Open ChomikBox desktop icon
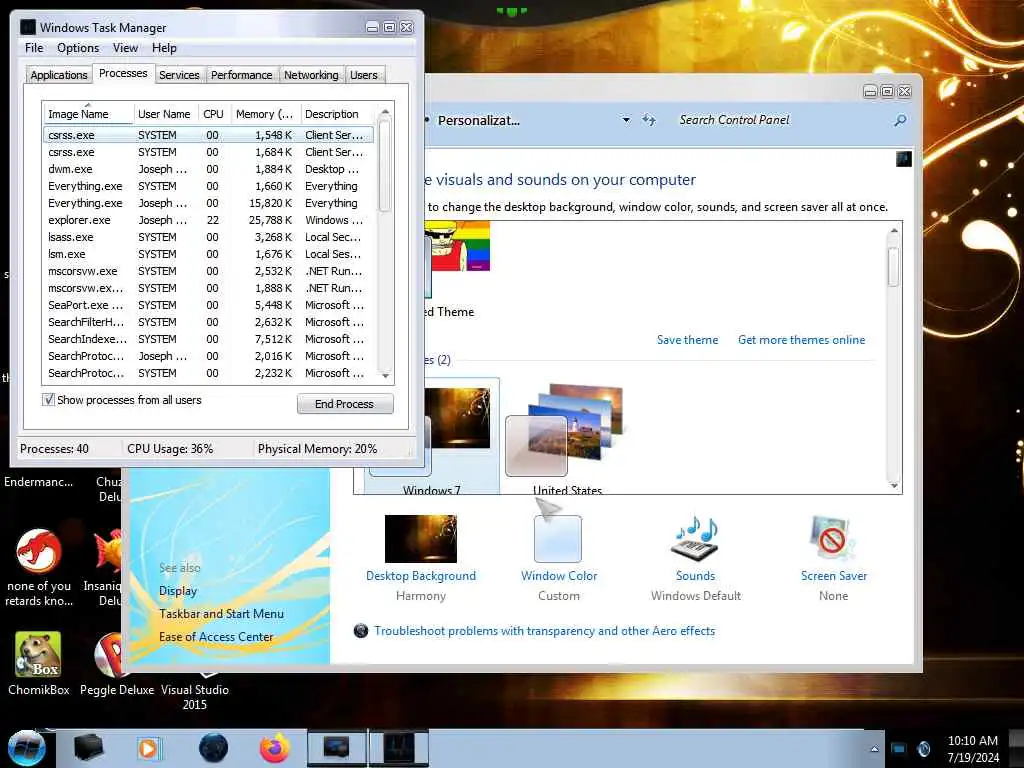The height and width of the screenshot is (768, 1024). [x=38, y=664]
